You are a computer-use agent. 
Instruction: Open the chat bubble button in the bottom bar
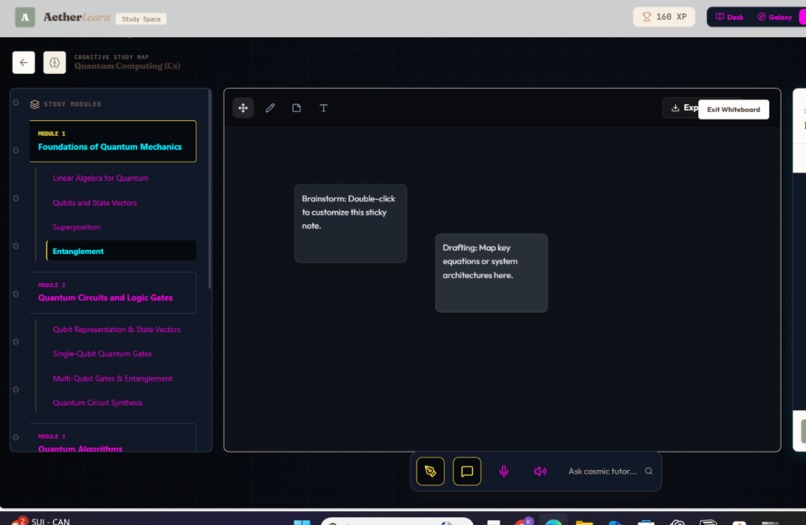tap(467, 471)
